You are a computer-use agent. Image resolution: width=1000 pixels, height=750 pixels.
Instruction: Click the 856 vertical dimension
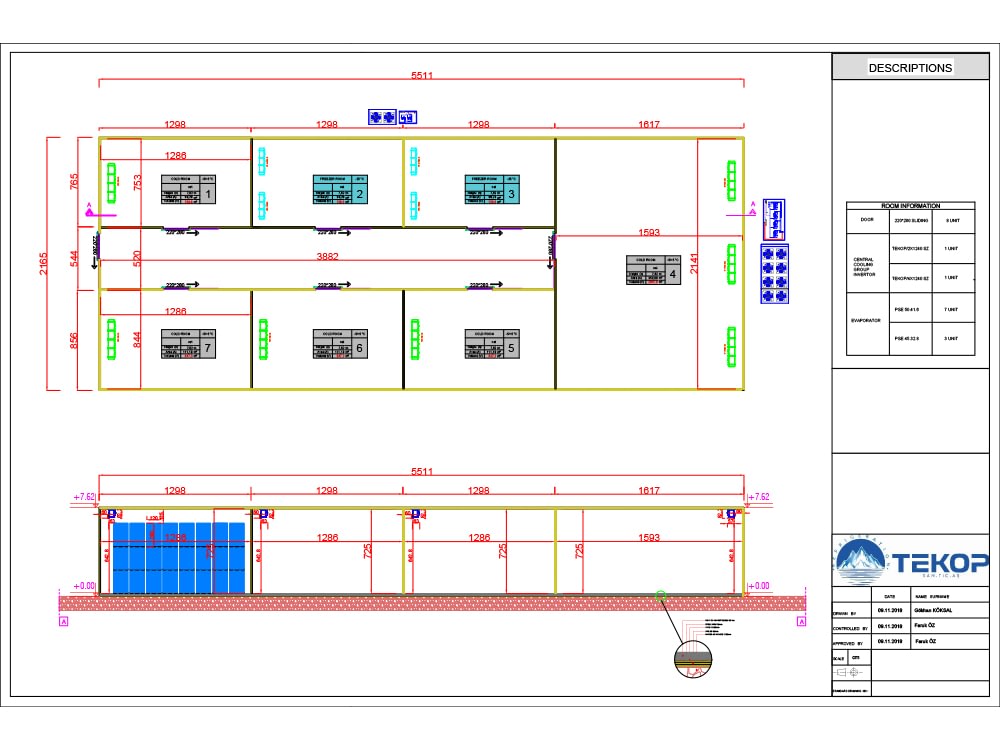tap(74, 341)
